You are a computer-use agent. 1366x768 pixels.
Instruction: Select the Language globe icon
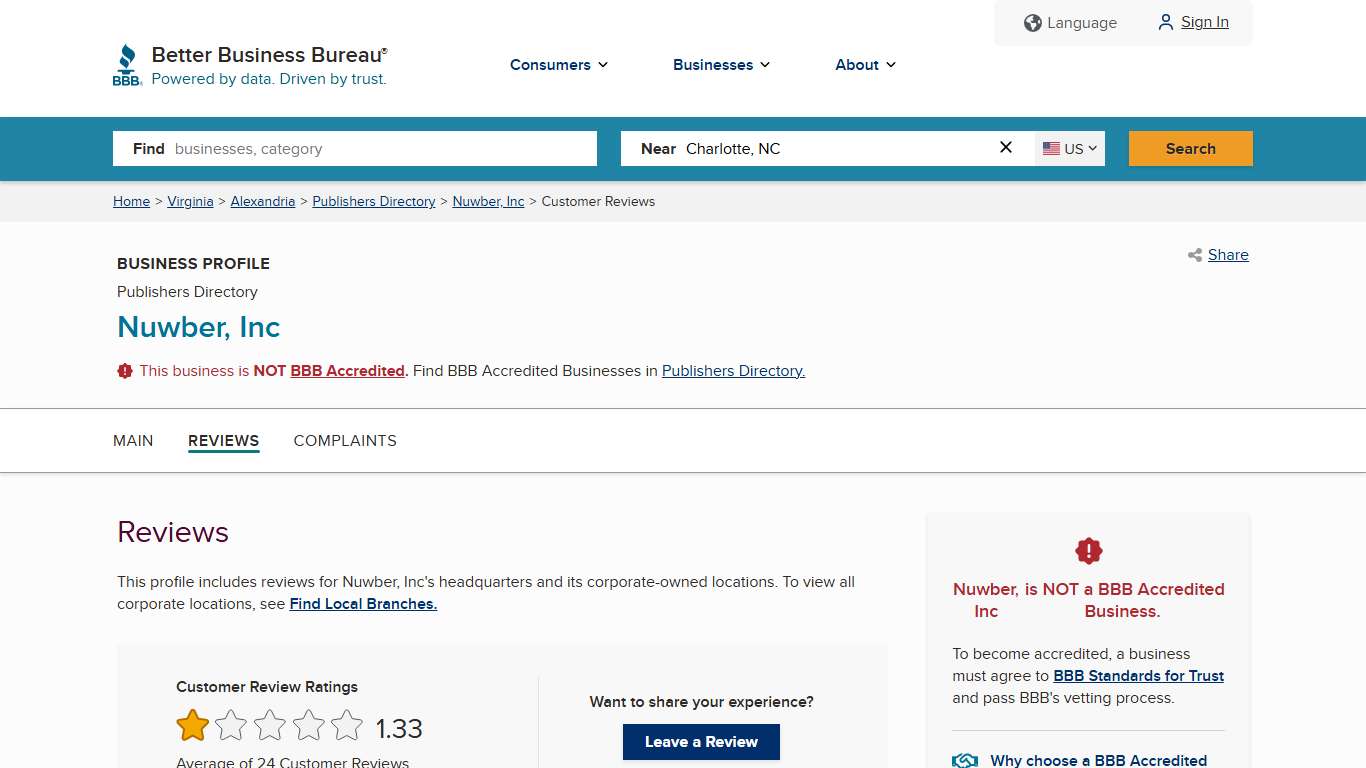[1032, 22]
